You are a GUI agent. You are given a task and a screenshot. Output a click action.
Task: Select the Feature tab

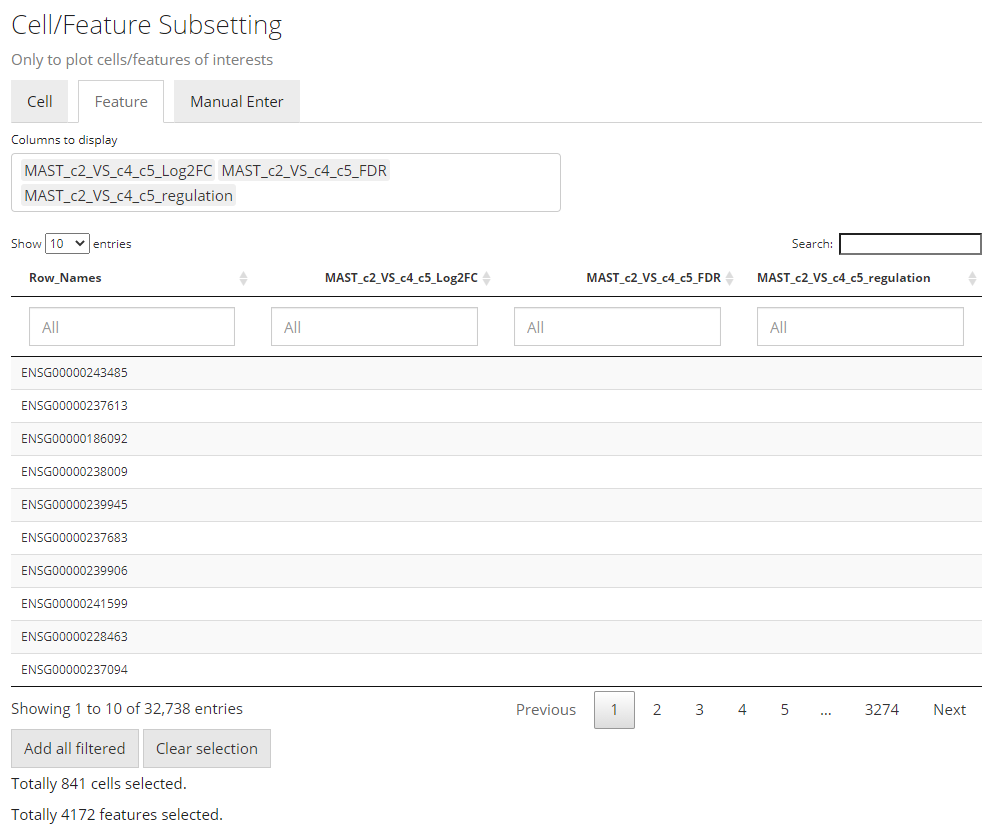(x=121, y=102)
